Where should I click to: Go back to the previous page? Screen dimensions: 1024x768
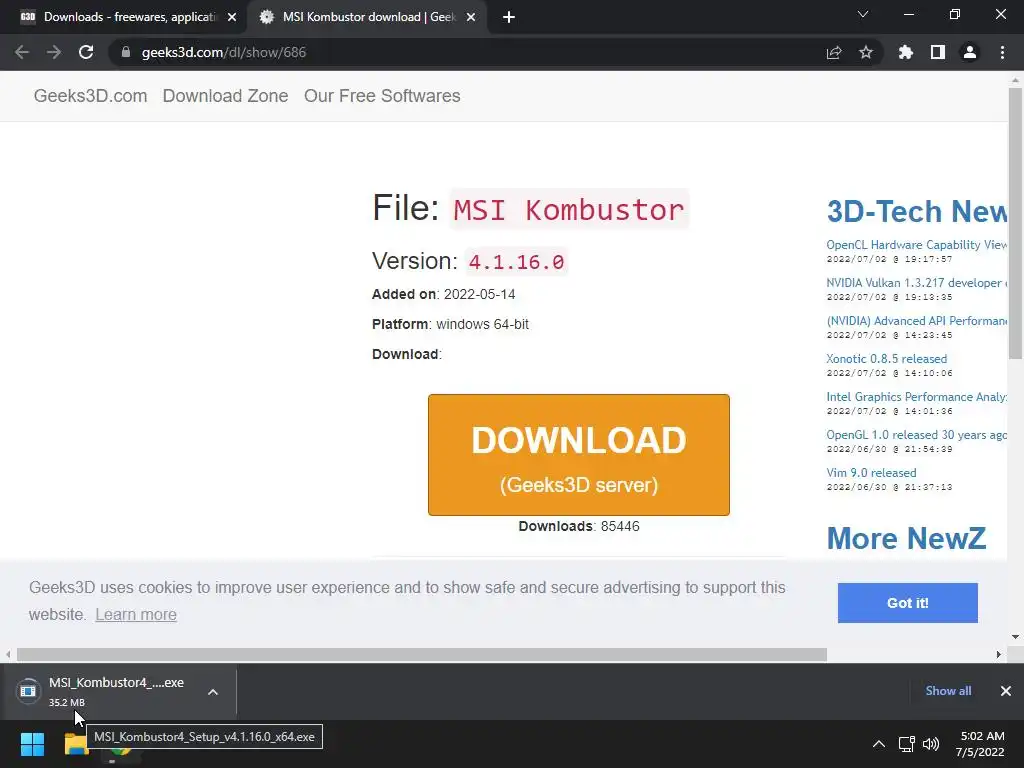click(x=22, y=52)
